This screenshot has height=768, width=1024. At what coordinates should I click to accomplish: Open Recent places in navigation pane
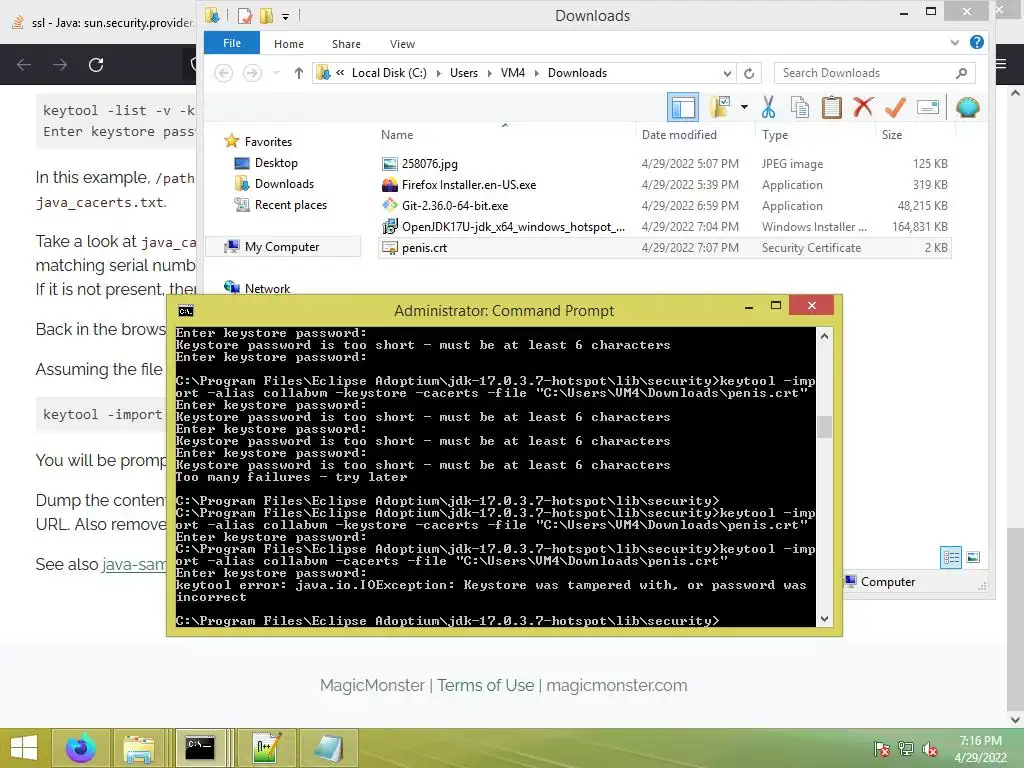coord(290,205)
